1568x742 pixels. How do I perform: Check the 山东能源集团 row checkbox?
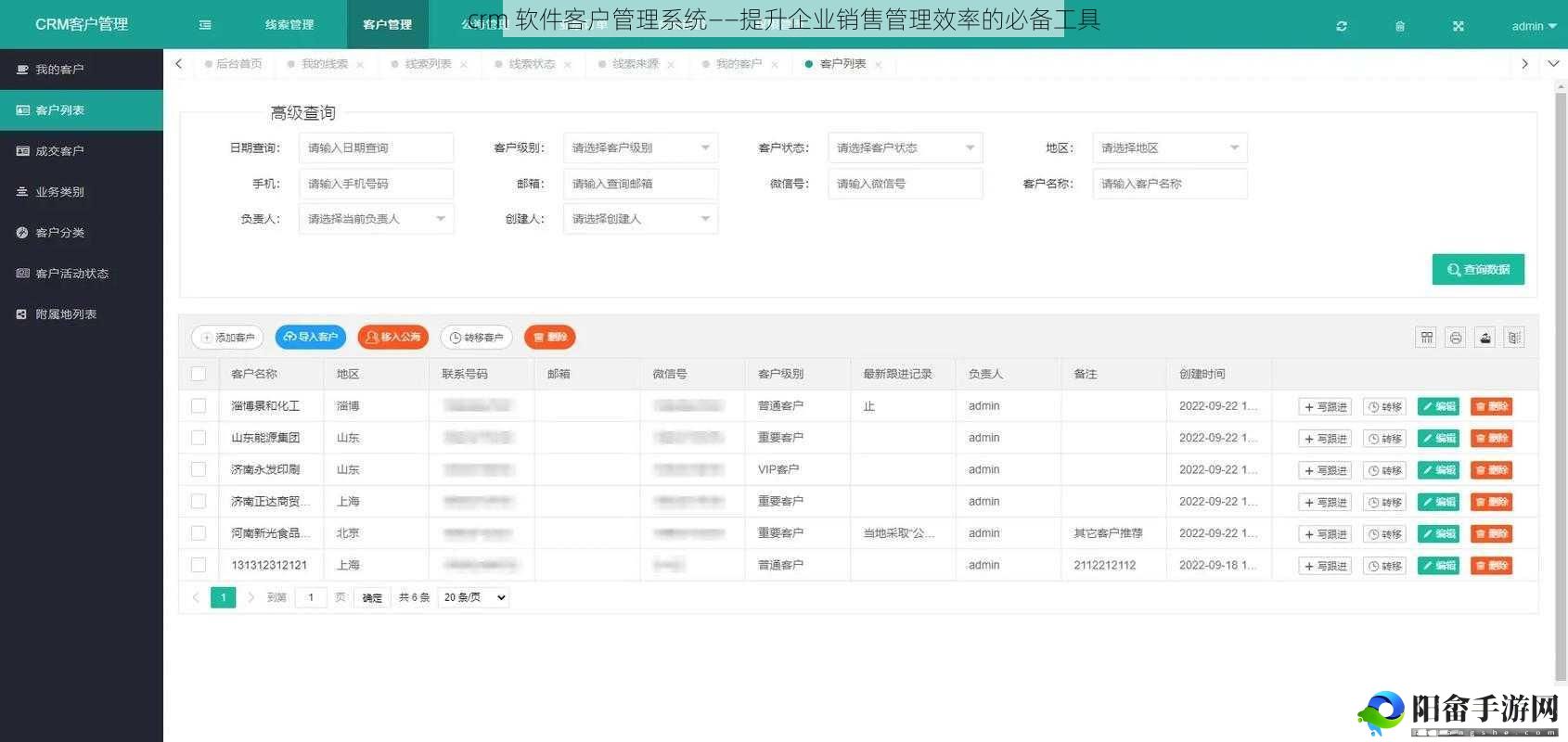(x=199, y=438)
